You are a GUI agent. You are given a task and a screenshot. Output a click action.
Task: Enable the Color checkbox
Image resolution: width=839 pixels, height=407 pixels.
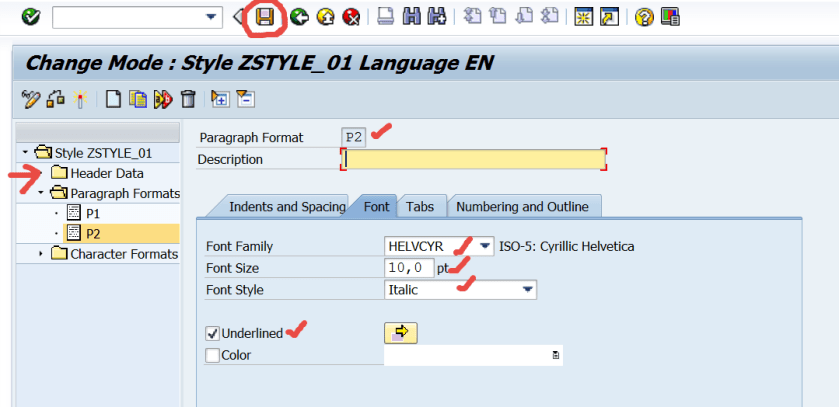click(213, 355)
